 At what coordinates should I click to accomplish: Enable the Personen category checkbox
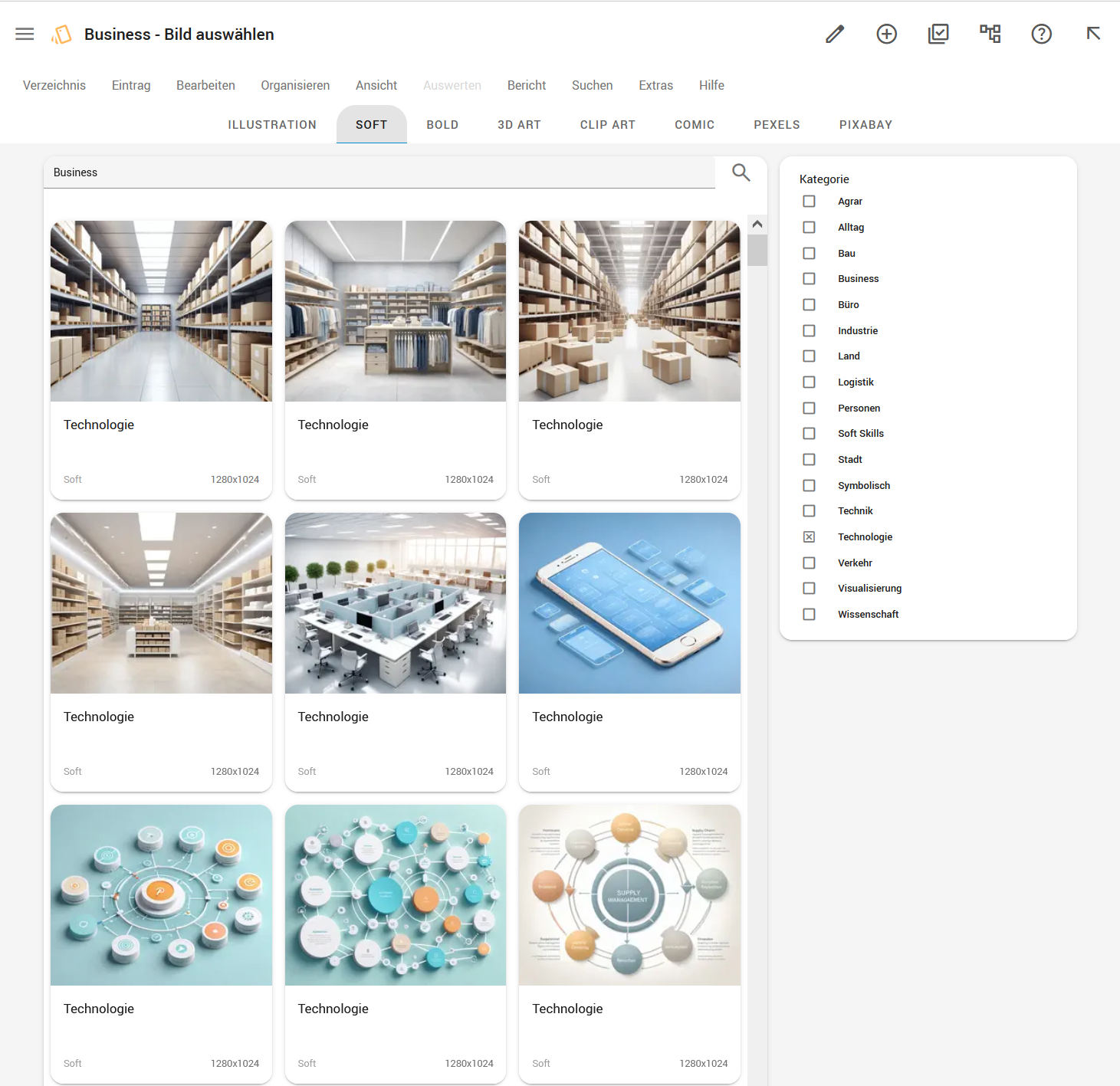pyautogui.click(x=809, y=408)
